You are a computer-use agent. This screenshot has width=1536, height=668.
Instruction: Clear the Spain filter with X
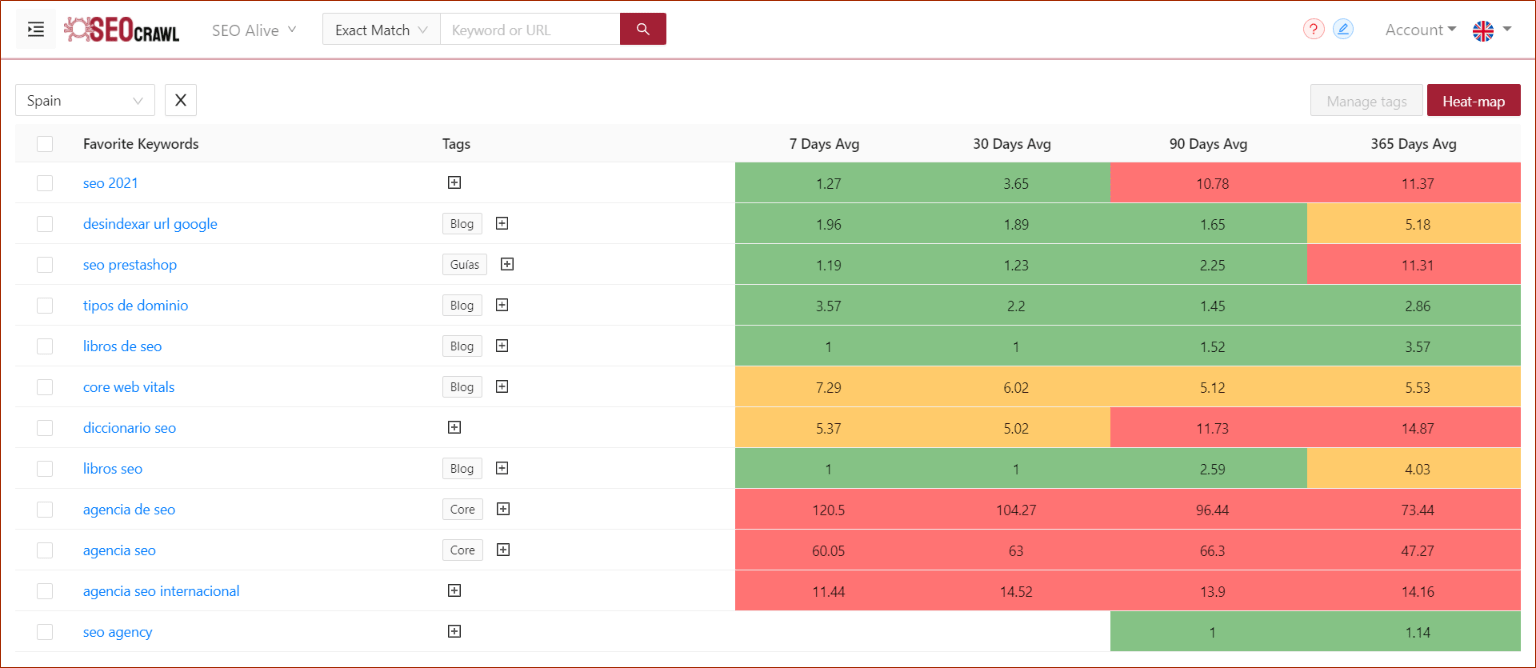click(181, 100)
